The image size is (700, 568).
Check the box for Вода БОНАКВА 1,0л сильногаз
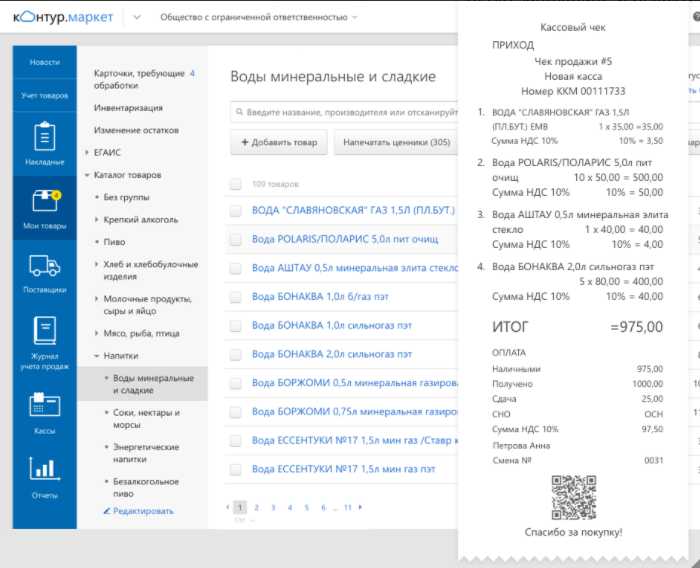coord(236,326)
